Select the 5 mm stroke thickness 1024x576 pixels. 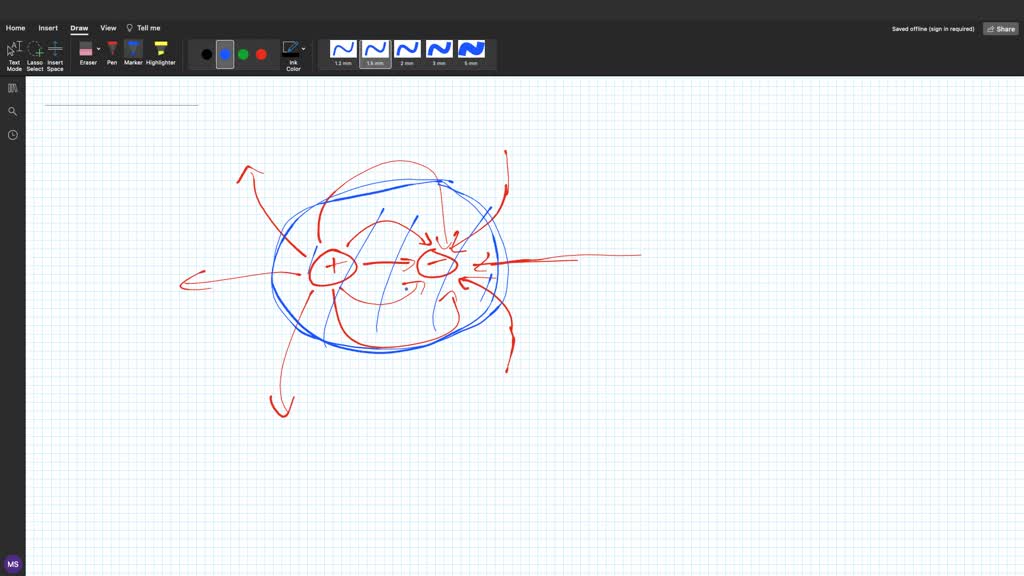pos(471,49)
